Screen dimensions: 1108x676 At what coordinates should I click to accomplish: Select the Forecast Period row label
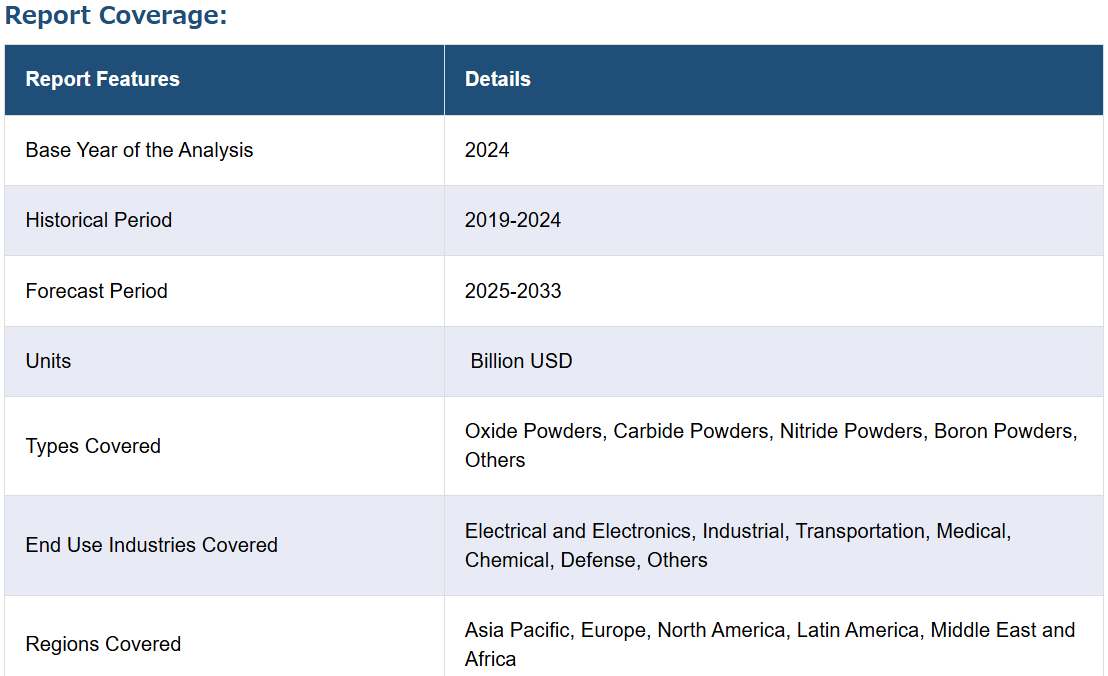(96, 291)
